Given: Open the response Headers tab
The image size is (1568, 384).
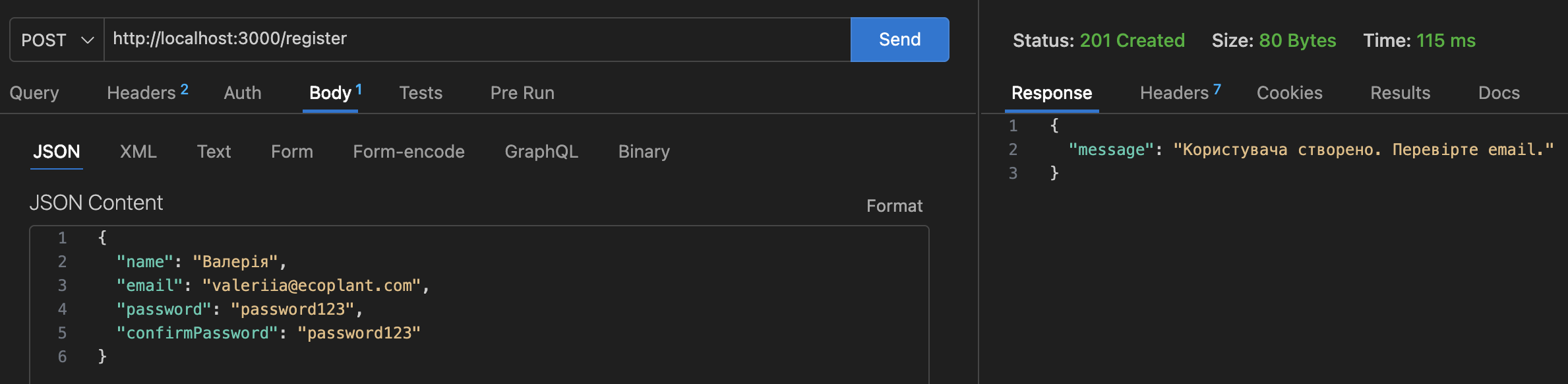Looking at the screenshot, I should (x=1180, y=92).
